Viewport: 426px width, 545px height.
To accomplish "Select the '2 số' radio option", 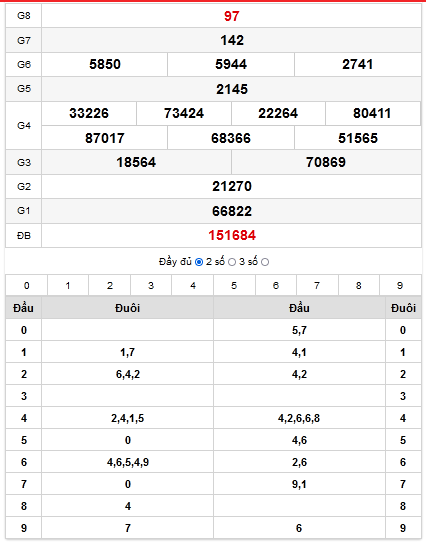I will 232,262.
